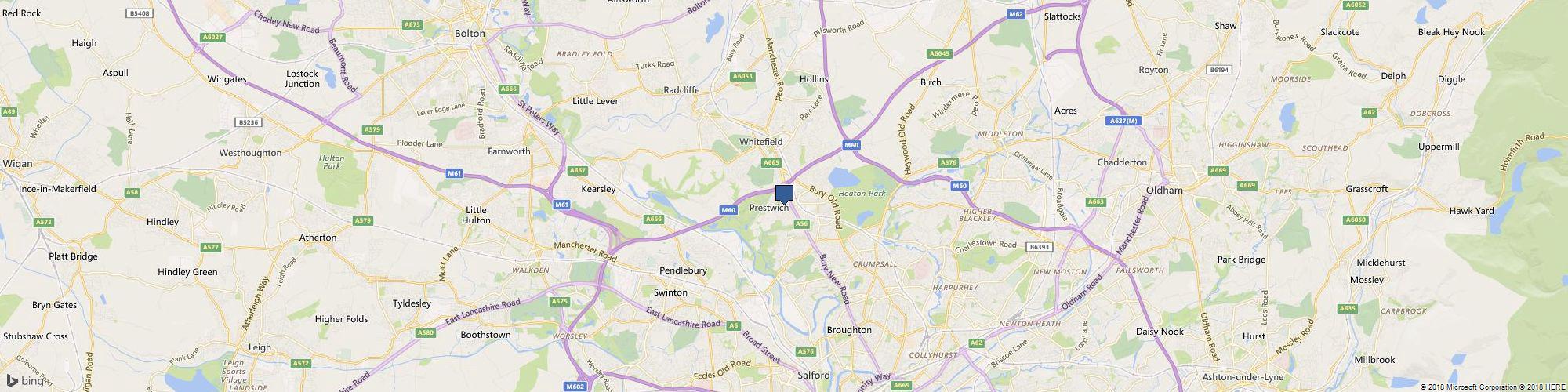The image size is (1568, 392).
Task: Click the B6393 road badge near Charlestown Road
Action: point(1039,247)
